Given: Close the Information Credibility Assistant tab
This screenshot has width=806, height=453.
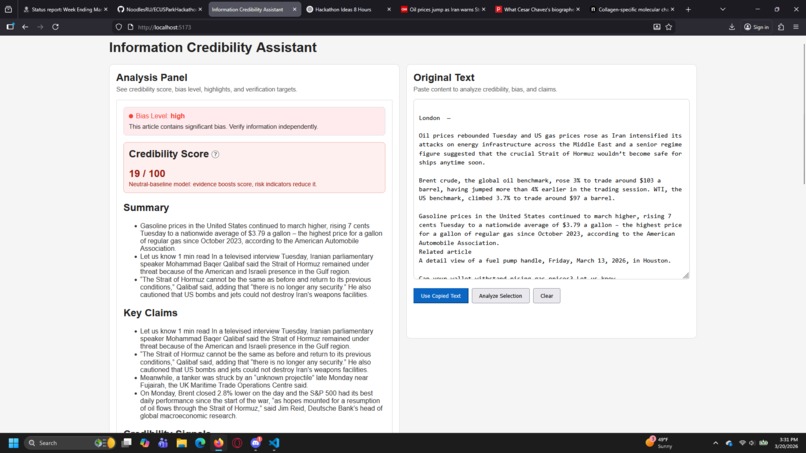Looking at the screenshot, I should (x=295, y=9).
